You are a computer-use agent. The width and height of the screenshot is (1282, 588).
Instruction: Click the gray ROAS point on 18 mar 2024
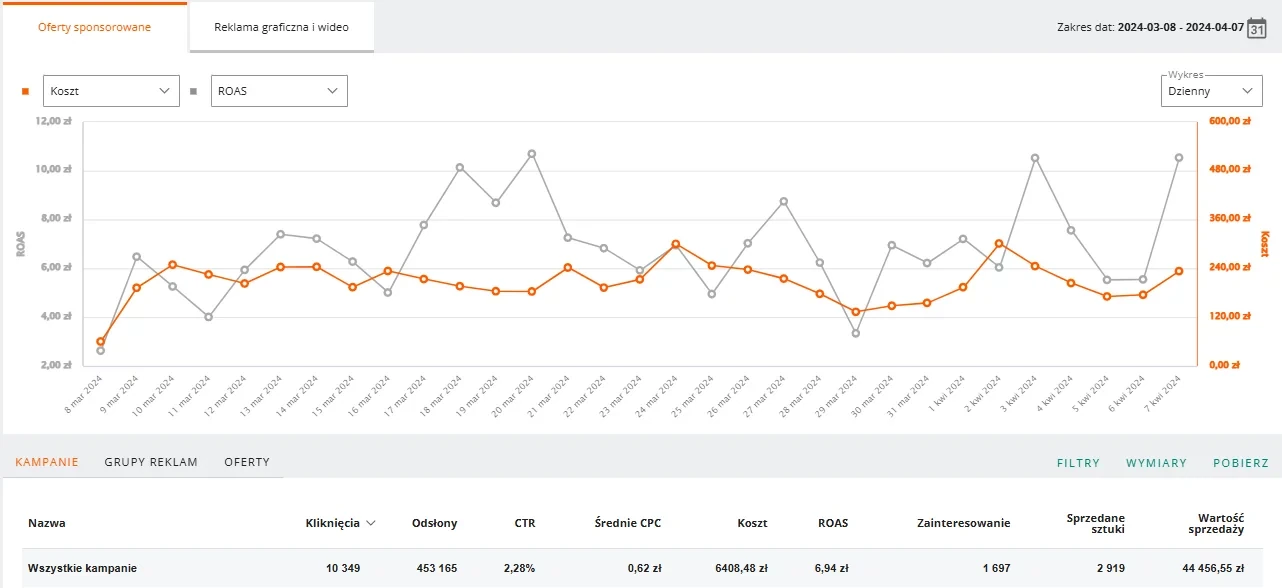coord(460,168)
